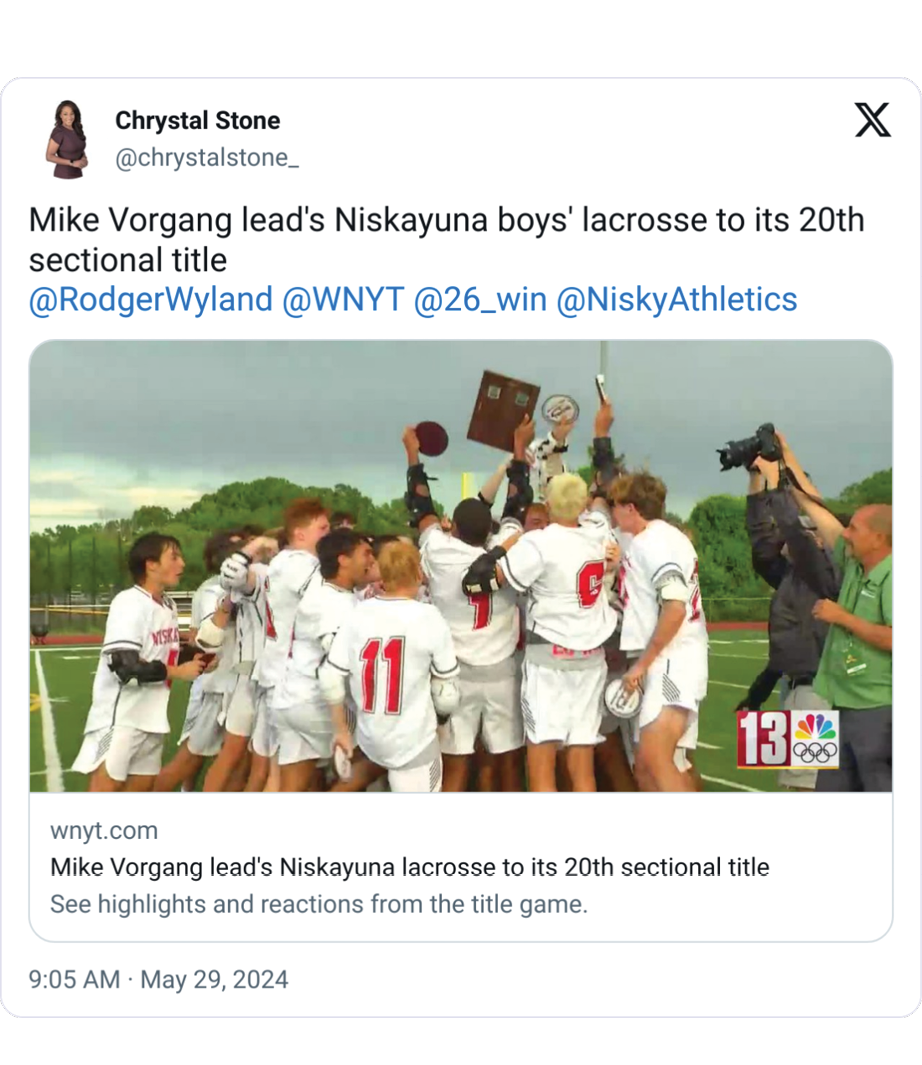Visit the @26_win mention

(479, 300)
